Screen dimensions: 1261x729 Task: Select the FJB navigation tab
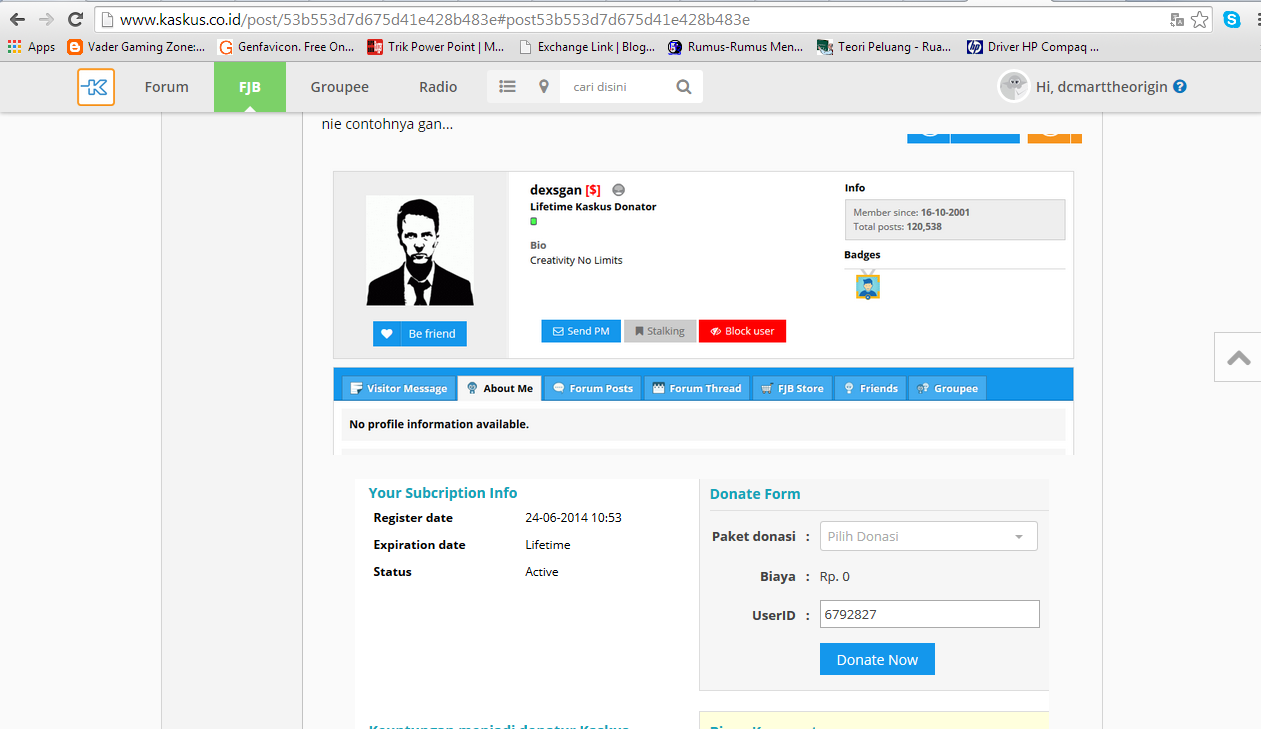250,87
